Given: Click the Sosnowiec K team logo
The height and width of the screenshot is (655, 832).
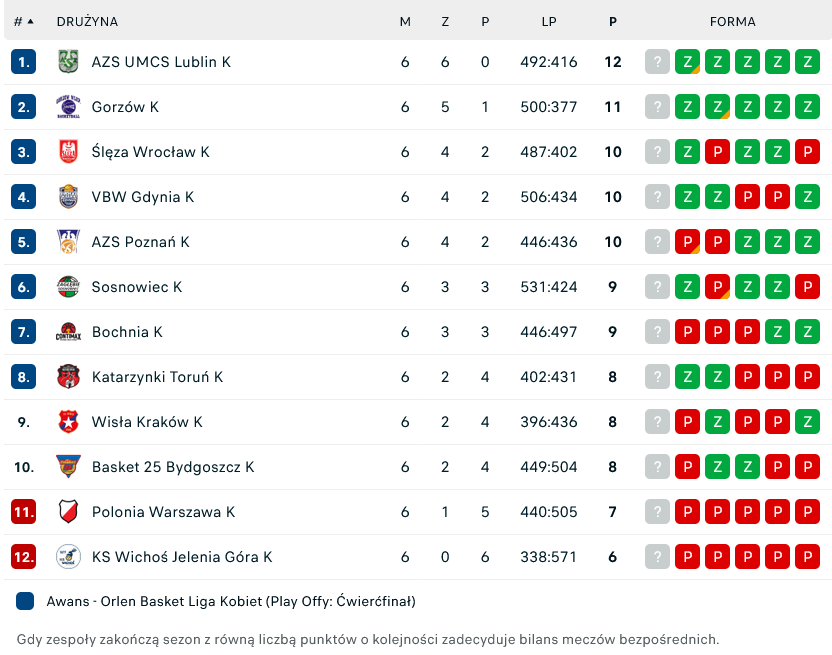Looking at the screenshot, I should coord(68,287).
